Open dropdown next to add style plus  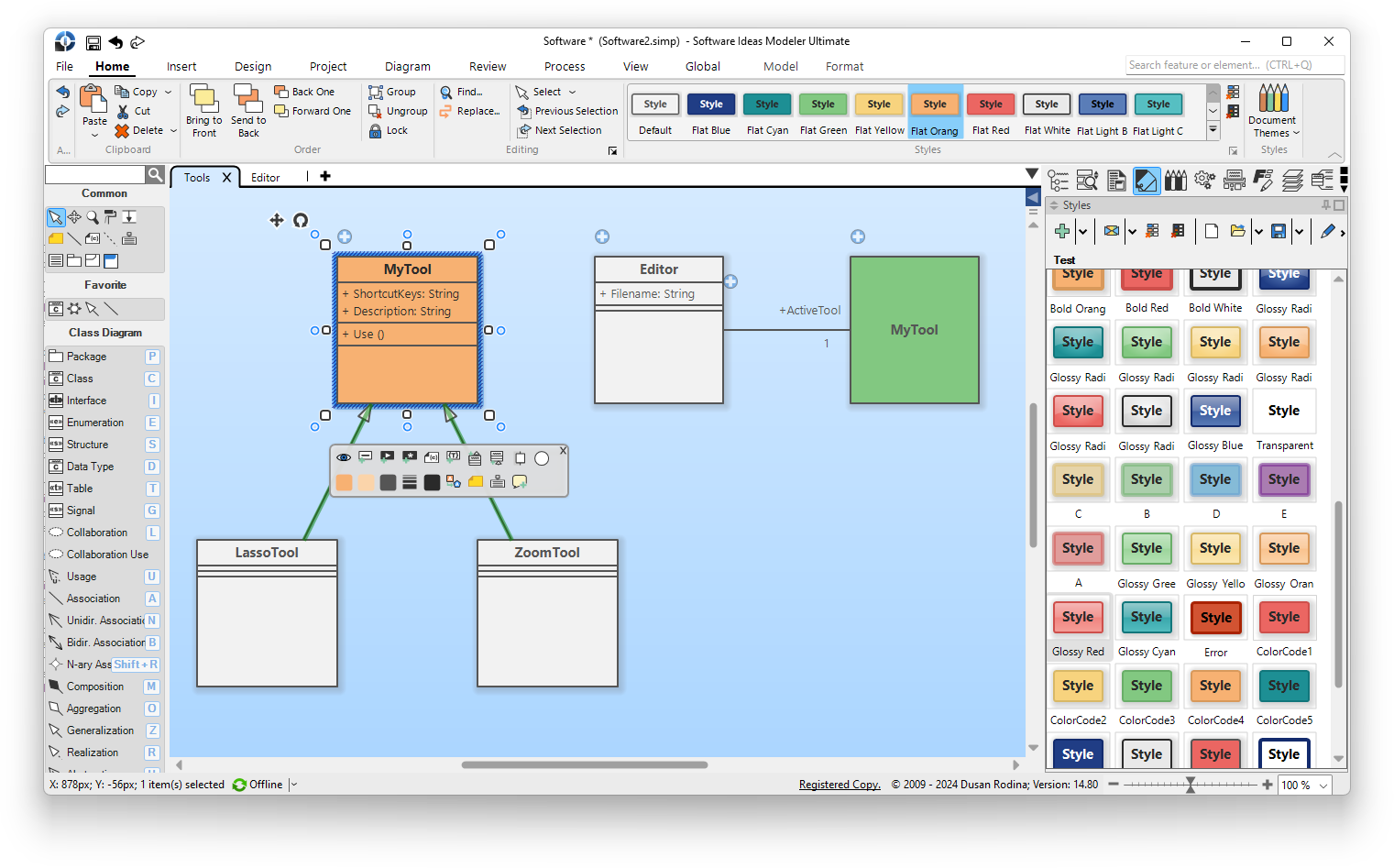(1082, 231)
